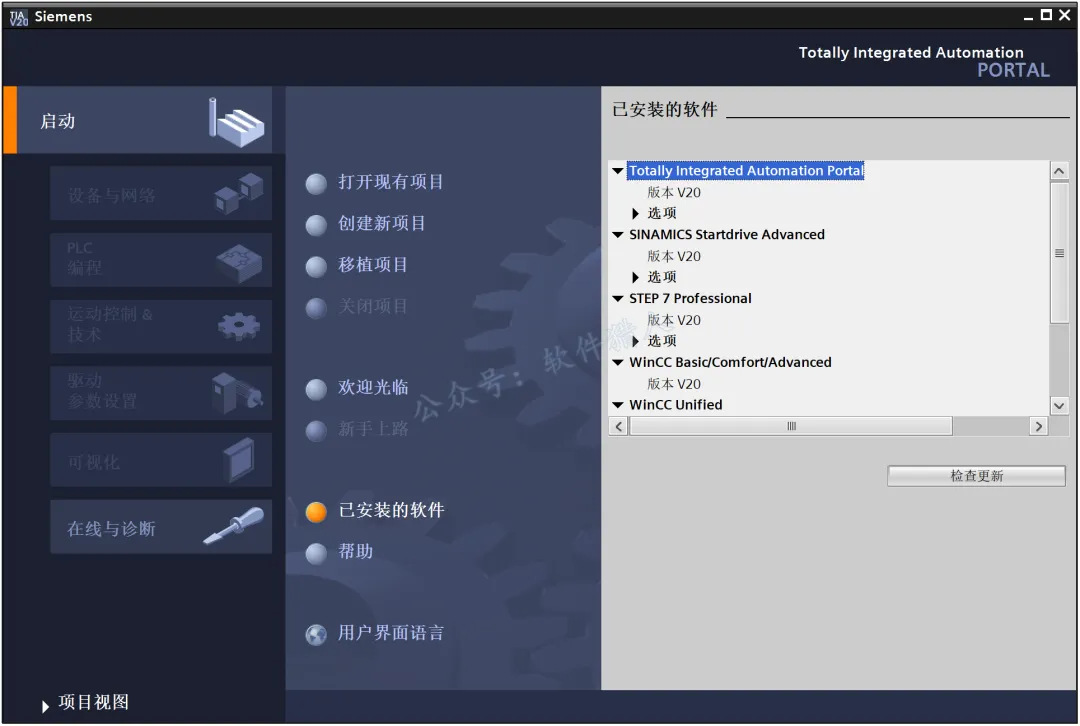Viewport: 1080px width, 726px height.
Task: Select the bullet beside 帮助
Action: click(316, 553)
